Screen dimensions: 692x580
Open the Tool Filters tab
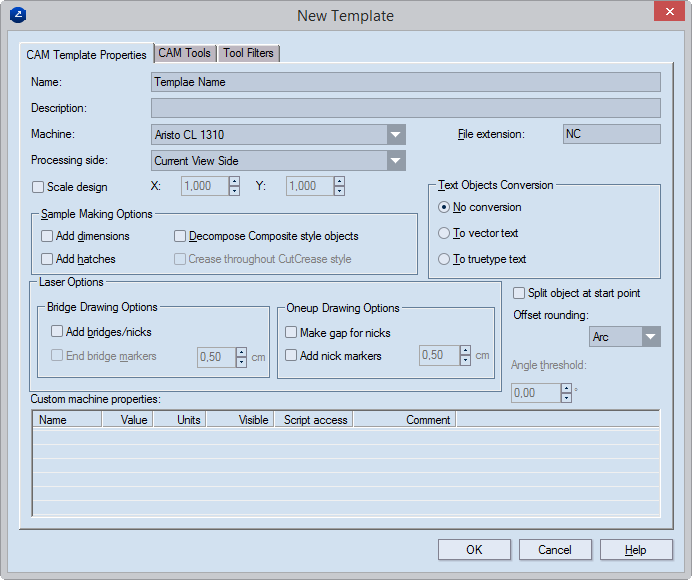[248, 53]
